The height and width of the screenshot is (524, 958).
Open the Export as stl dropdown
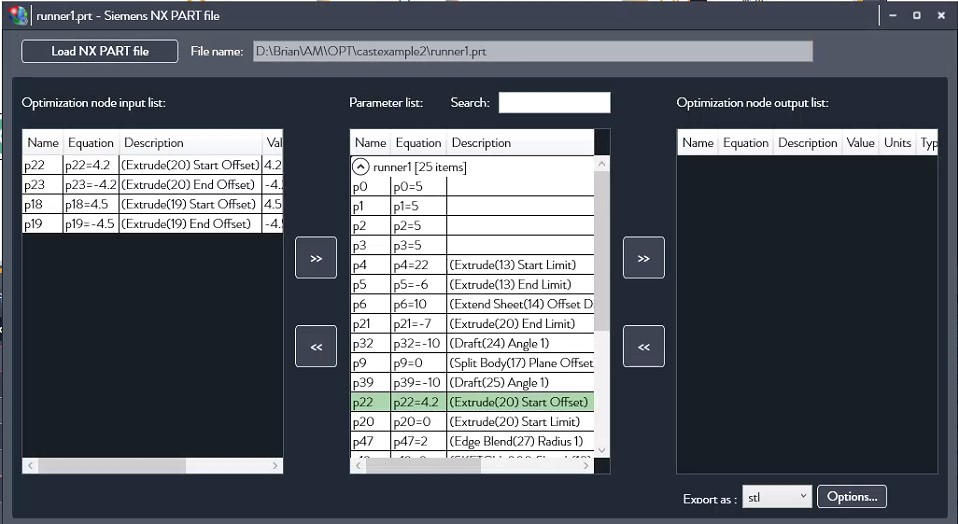(777, 497)
